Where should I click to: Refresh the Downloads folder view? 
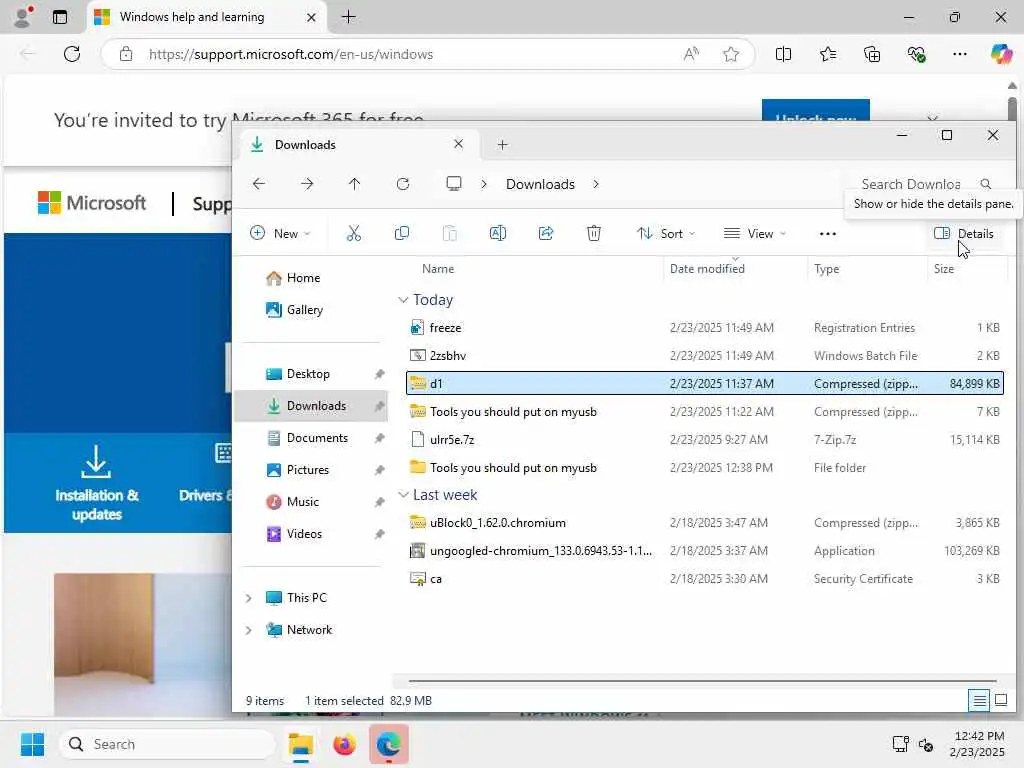pos(403,184)
